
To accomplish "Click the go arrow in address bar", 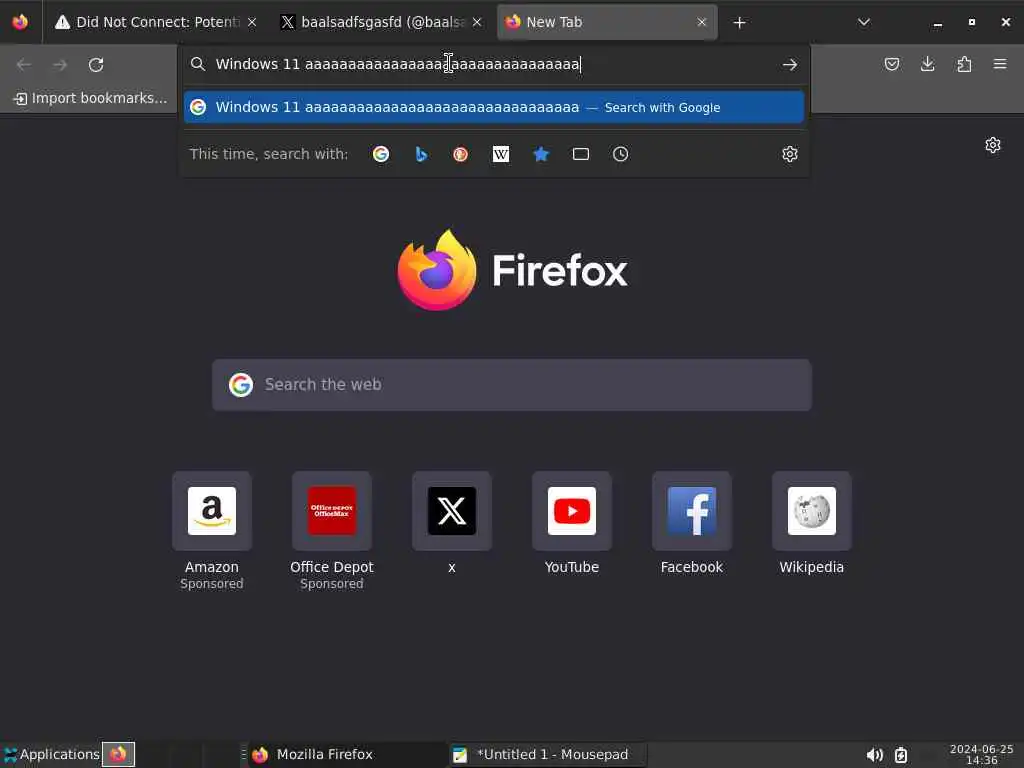I will 790,65.
